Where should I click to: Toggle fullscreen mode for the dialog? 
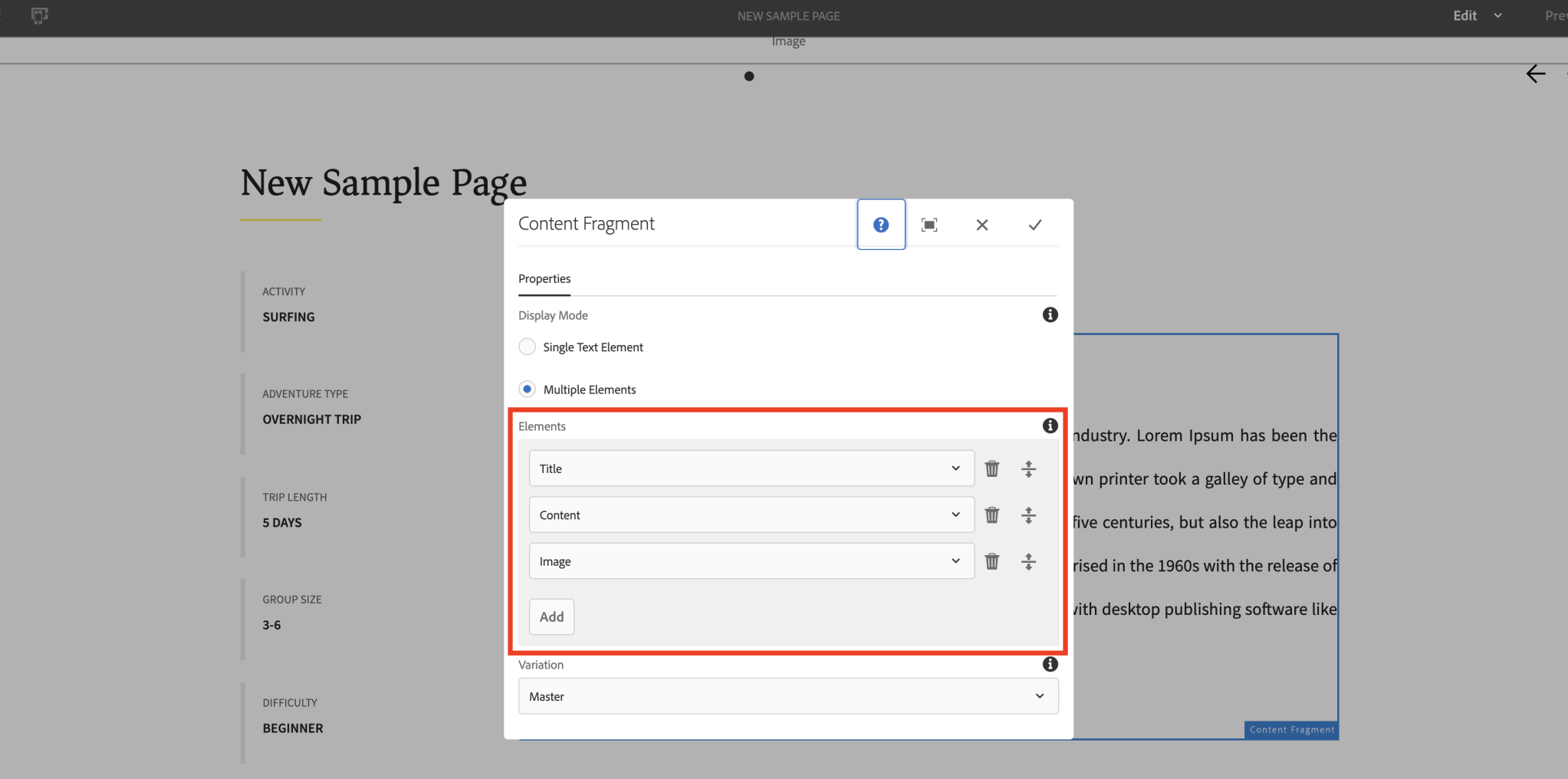(x=929, y=224)
